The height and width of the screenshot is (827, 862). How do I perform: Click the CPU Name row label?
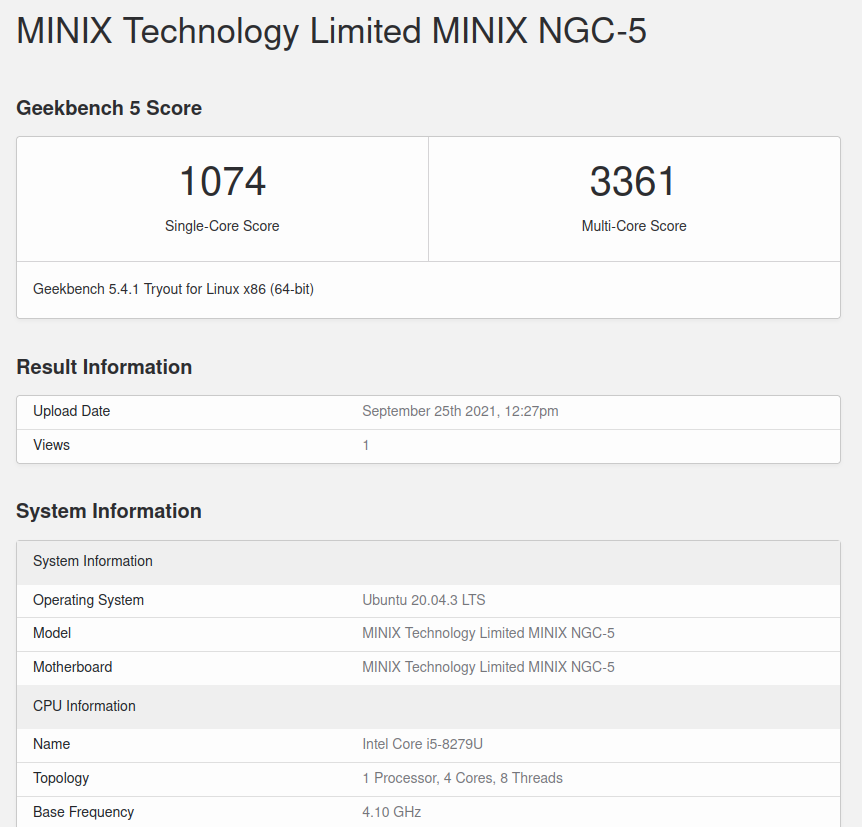(x=51, y=744)
